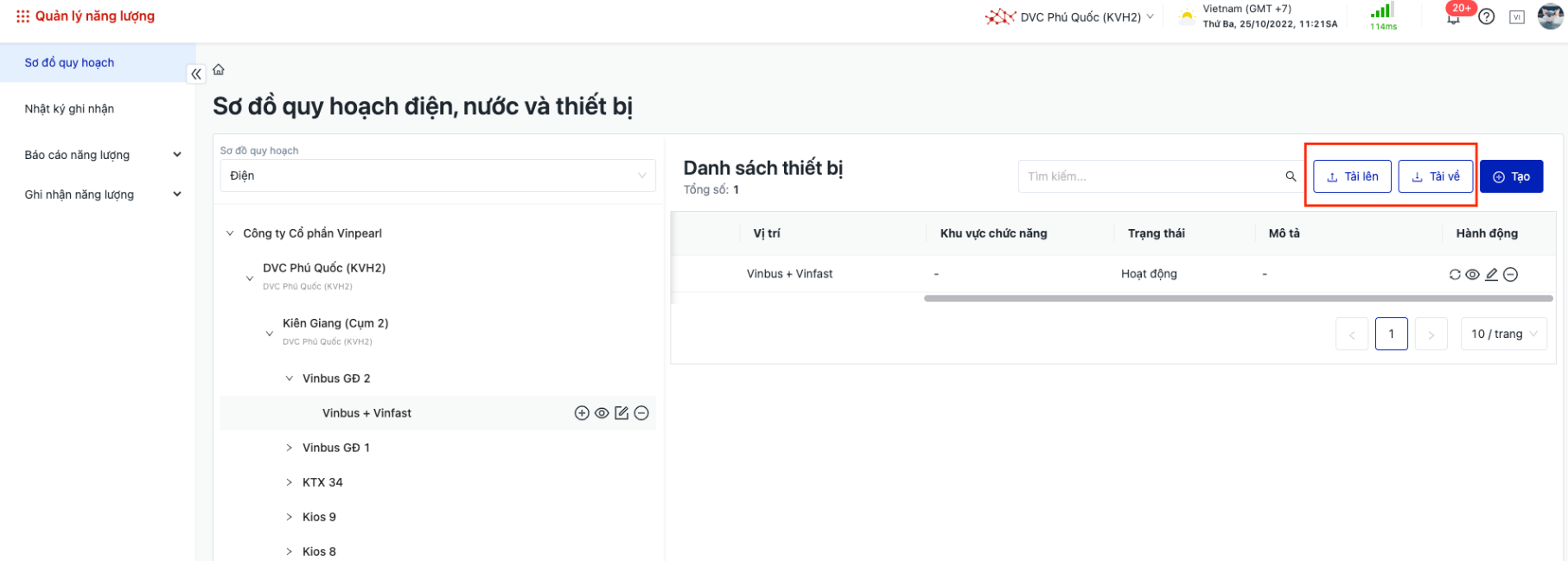Click Vietnam (GMT +7) timezone text
Screen dimensions: 1568x561
pyautogui.click(x=1247, y=9)
